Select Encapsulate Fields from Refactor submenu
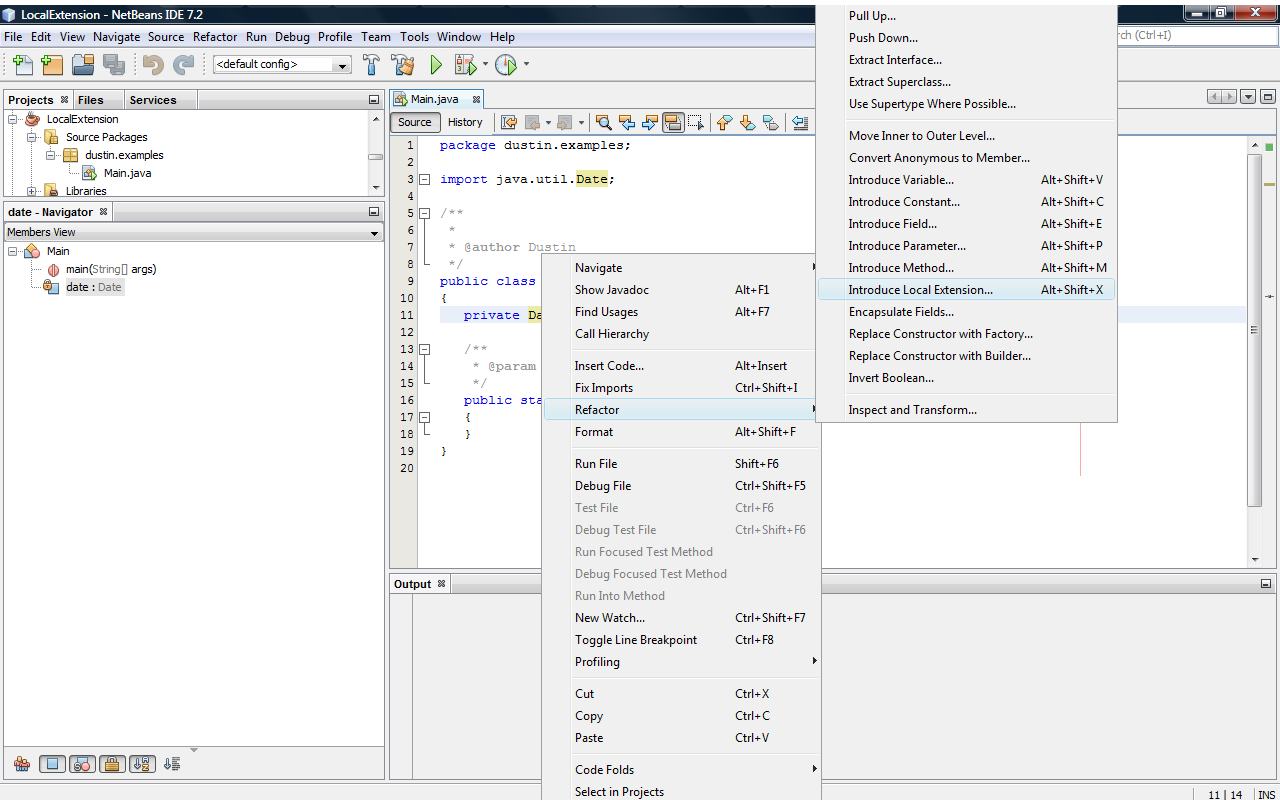Viewport: 1280px width, 800px height. [966, 312]
